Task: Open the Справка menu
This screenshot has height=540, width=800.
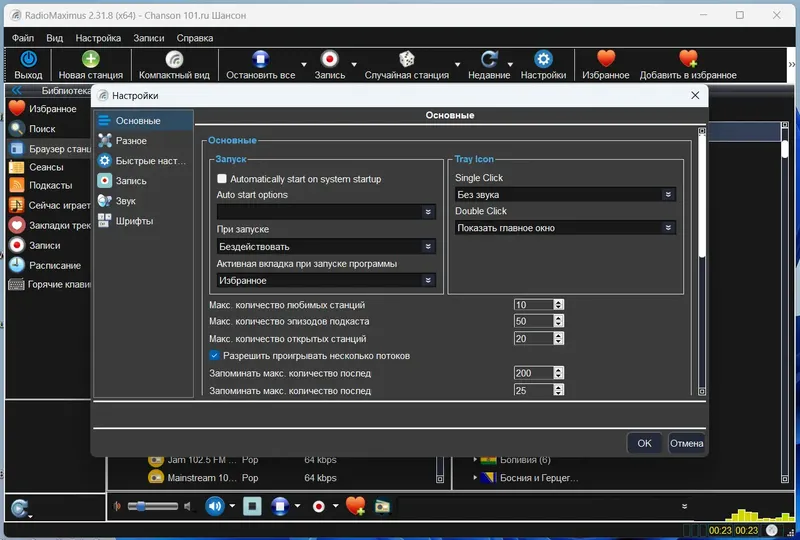Action: click(194, 38)
